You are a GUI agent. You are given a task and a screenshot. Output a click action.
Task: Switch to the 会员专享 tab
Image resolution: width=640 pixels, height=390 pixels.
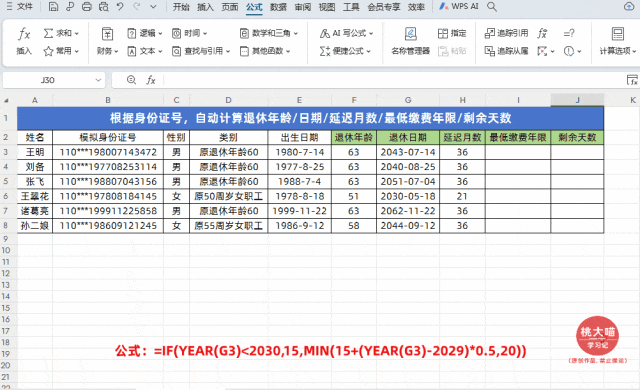tap(384, 7)
